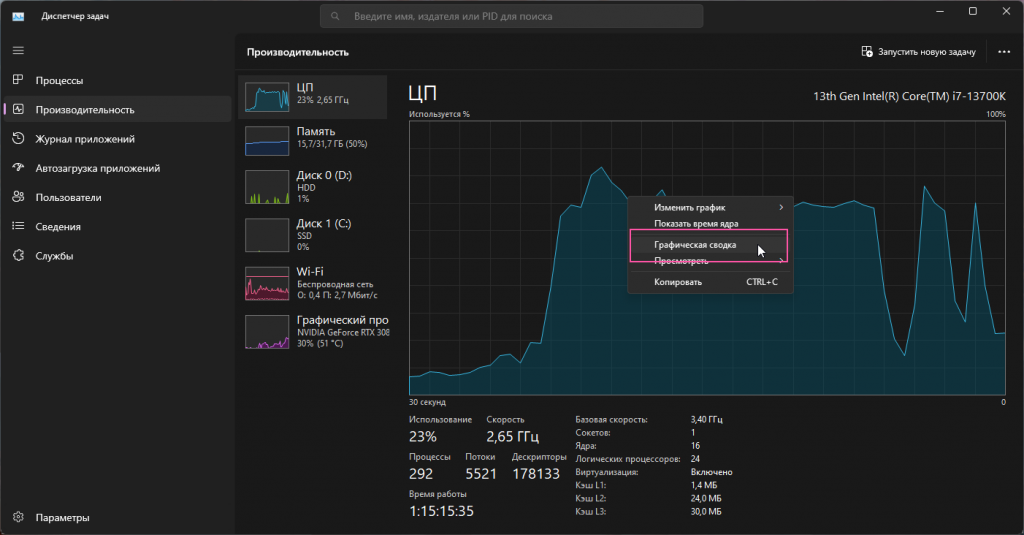
Task: Open the hamburger navigation menu
Action: (x=18, y=50)
